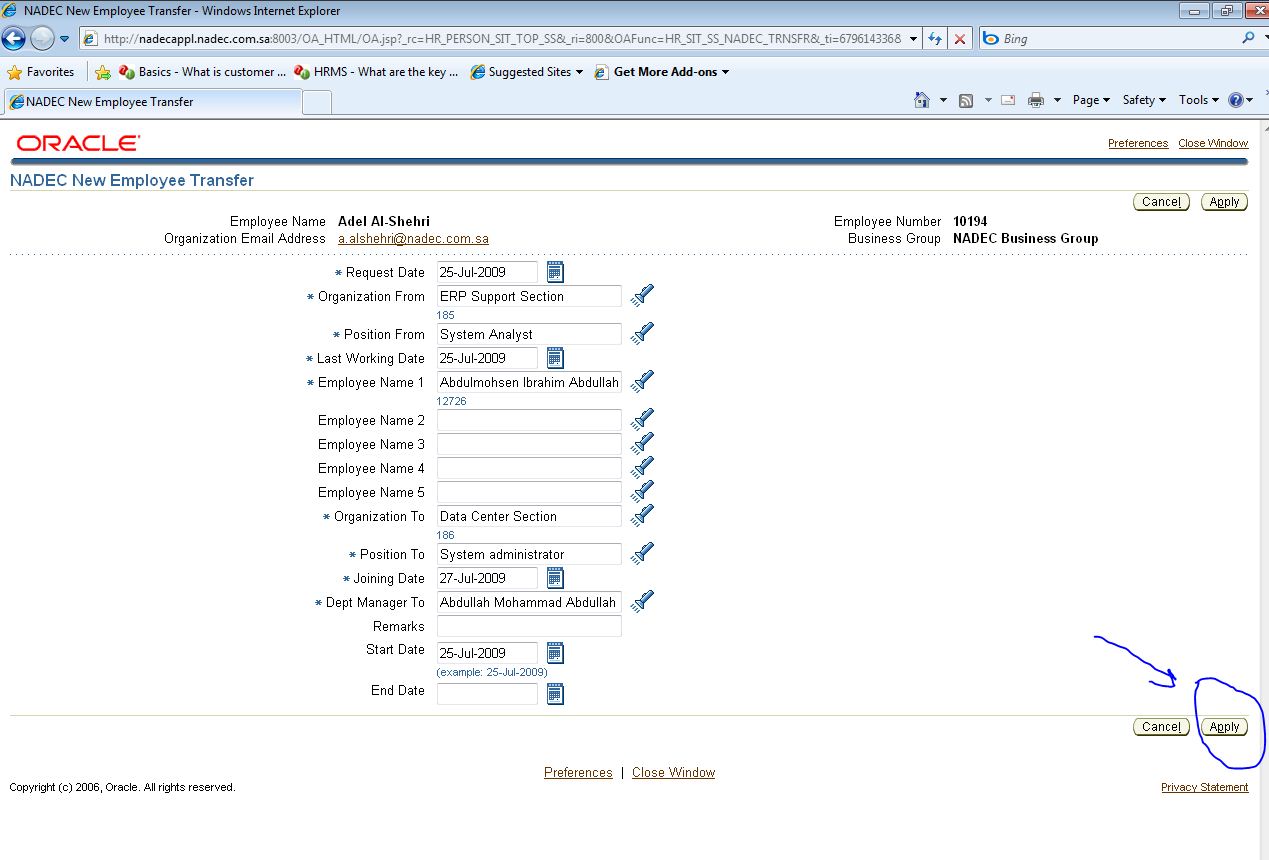Open the IE Help question mark icon

(x=1236, y=100)
